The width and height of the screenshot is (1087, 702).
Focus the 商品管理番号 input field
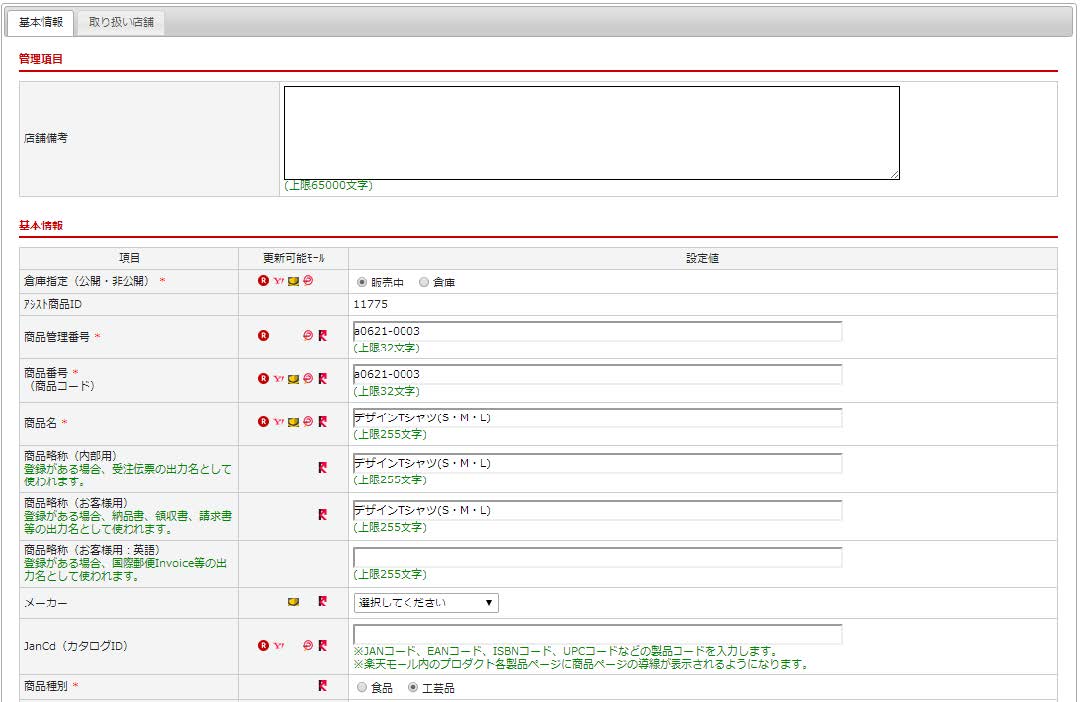pyautogui.click(x=597, y=331)
